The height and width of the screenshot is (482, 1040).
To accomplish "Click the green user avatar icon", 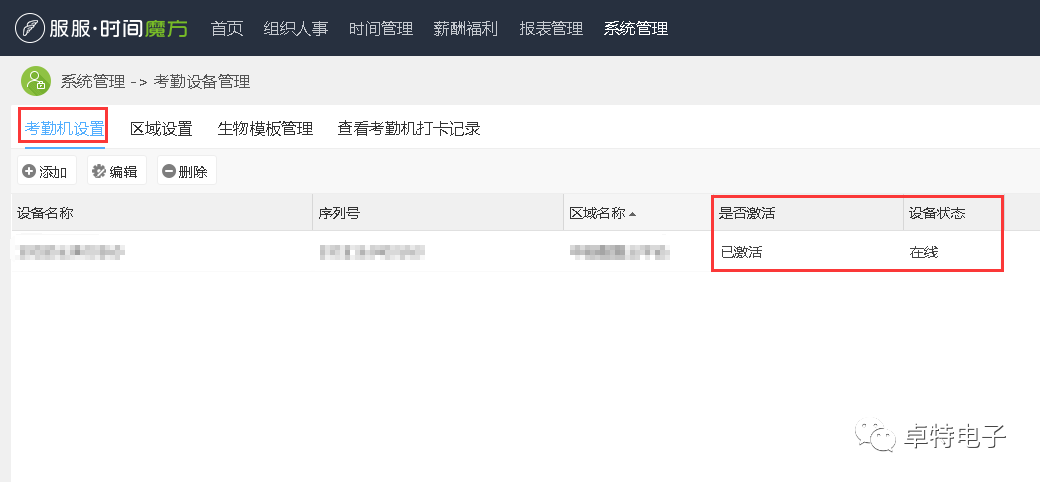I will (x=36, y=81).
